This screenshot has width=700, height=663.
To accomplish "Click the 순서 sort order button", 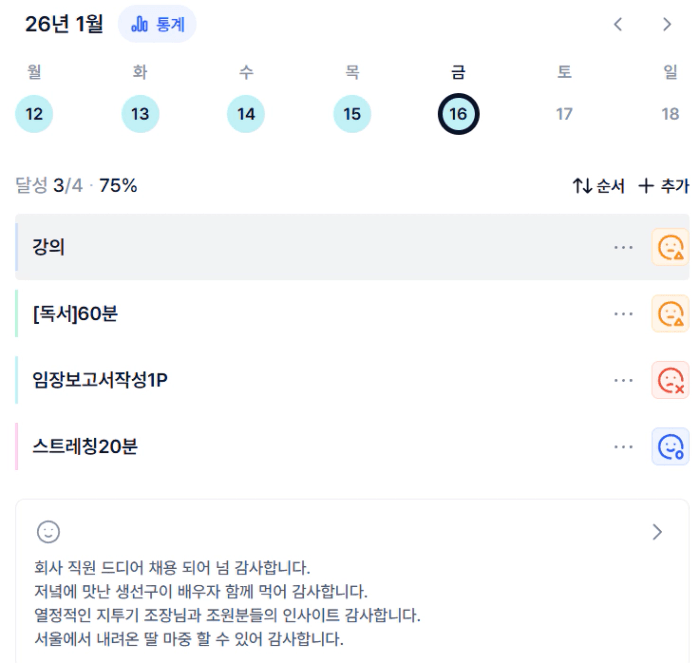I will (x=598, y=186).
